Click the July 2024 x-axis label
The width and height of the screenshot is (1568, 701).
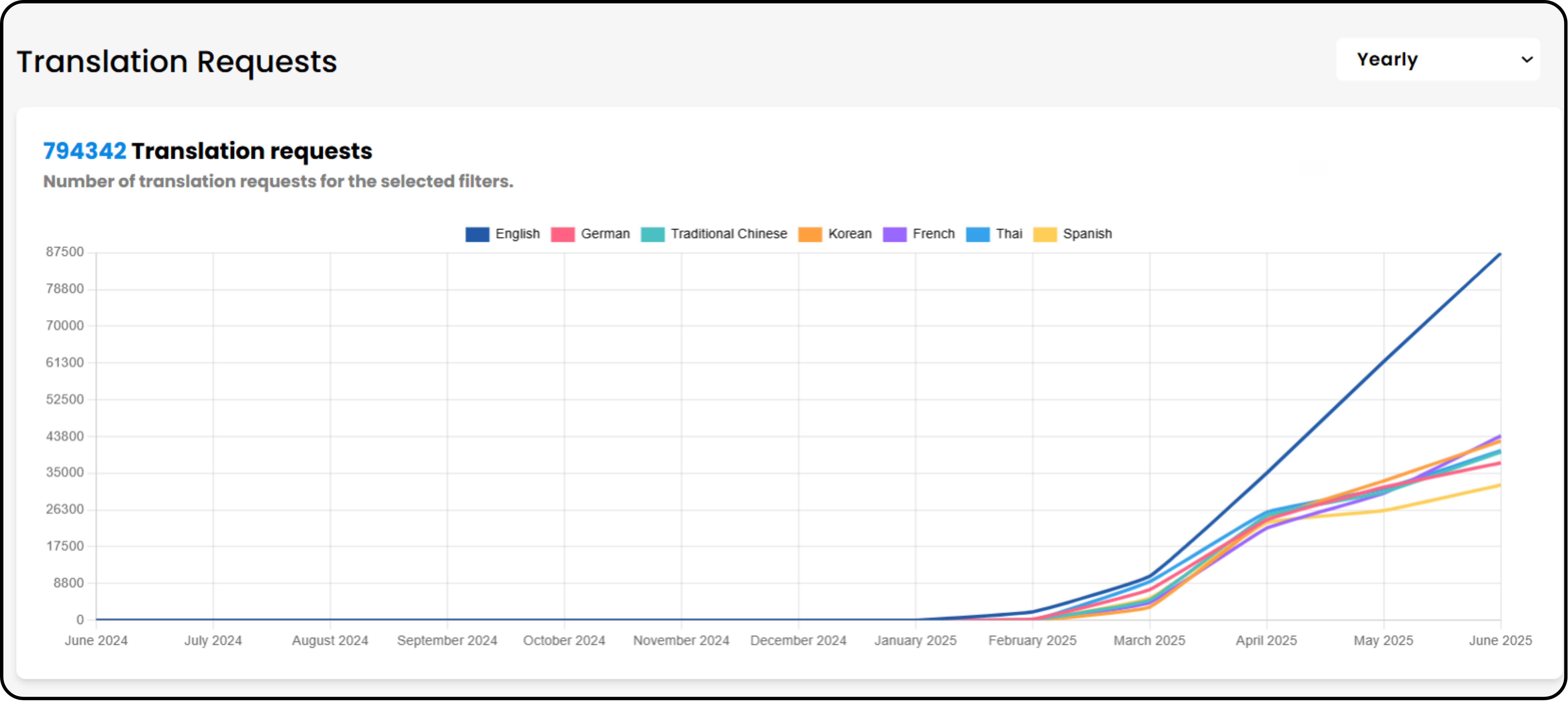point(213,640)
